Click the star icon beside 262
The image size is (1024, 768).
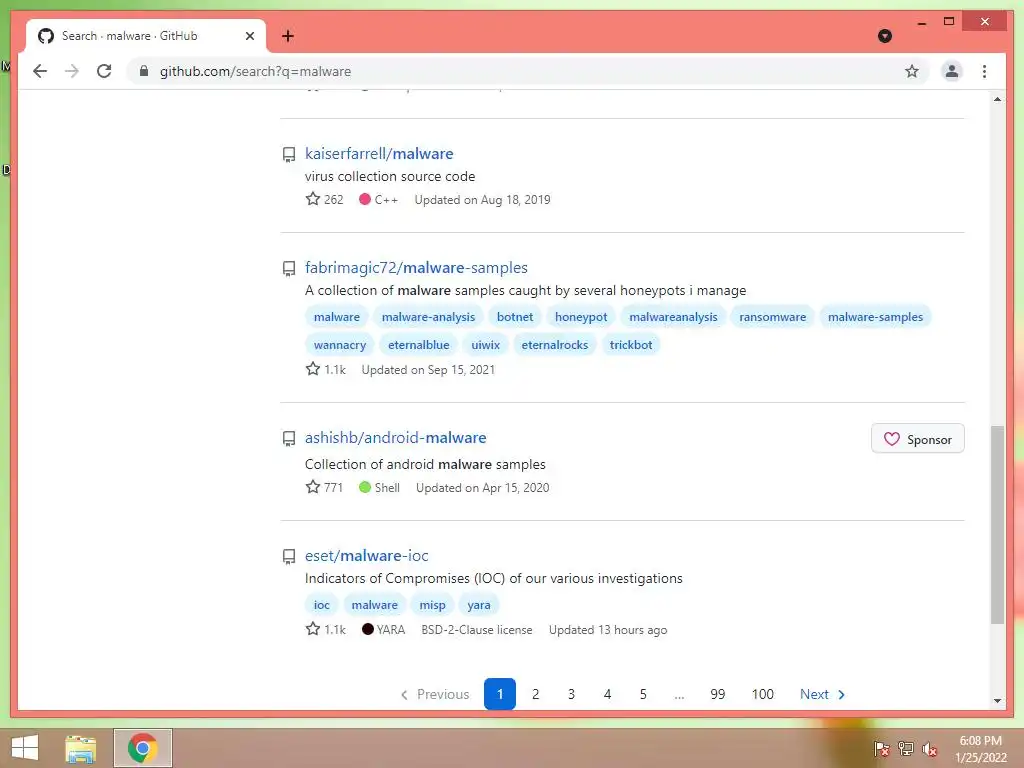click(313, 199)
